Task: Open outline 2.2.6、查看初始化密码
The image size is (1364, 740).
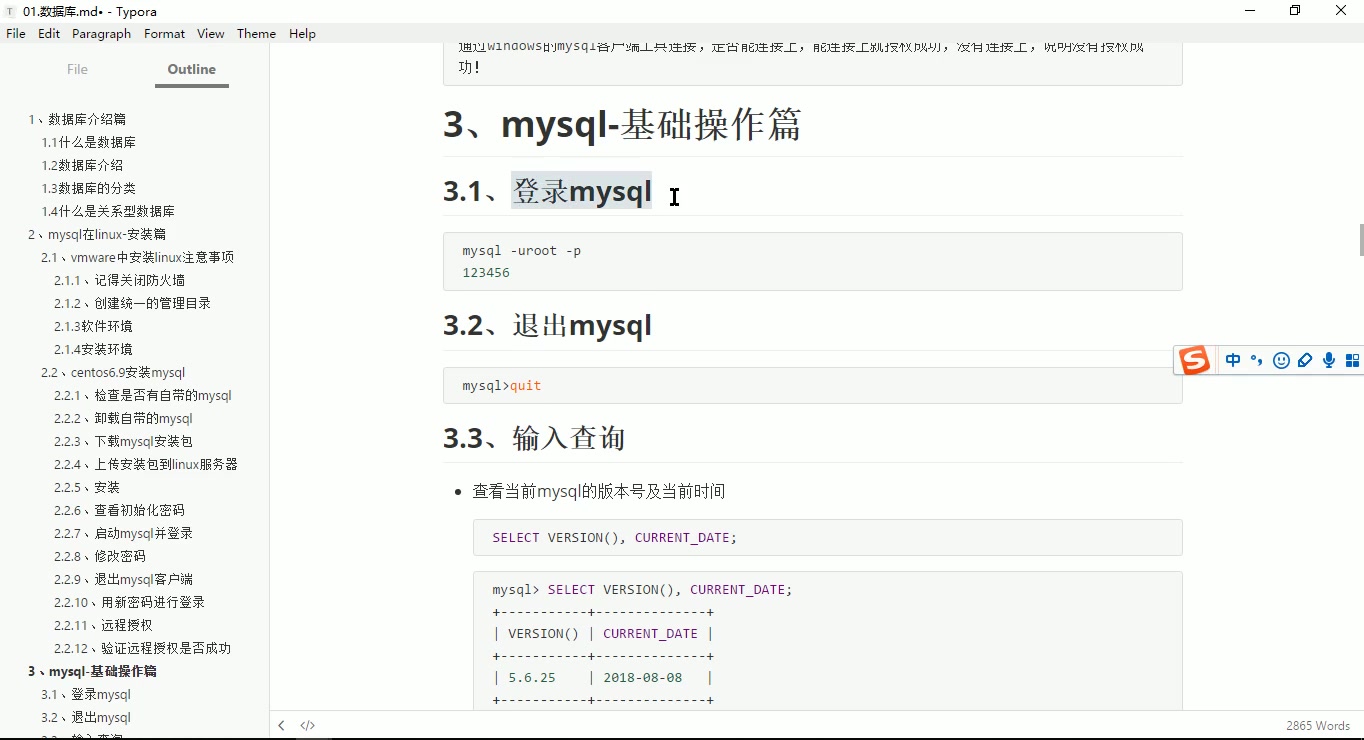Action: click(119, 510)
